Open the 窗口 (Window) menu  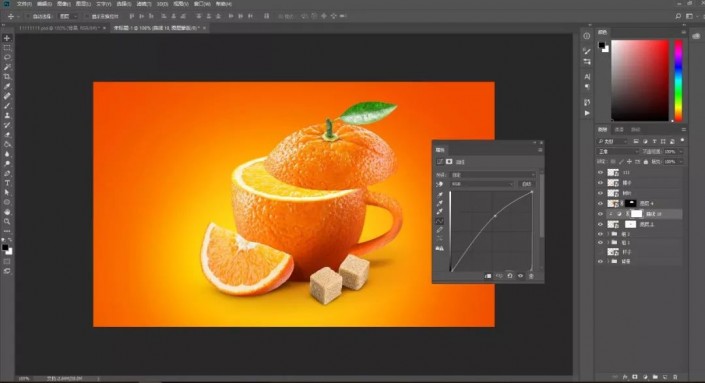point(201,4)
